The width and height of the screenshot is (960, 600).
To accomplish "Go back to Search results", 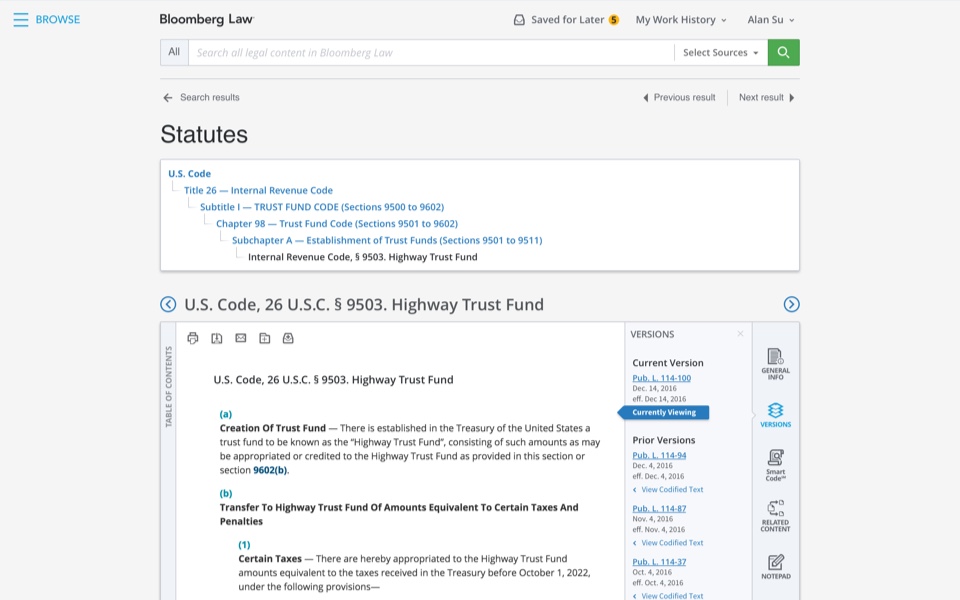I will [201, 98].
